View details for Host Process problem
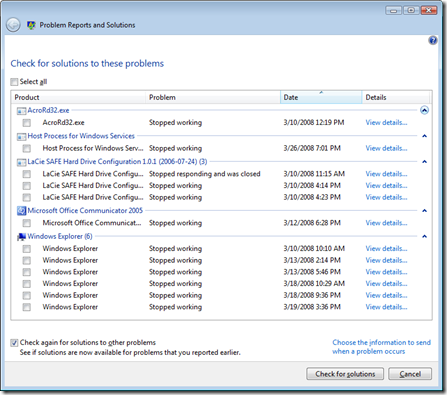 click(386, 148)
